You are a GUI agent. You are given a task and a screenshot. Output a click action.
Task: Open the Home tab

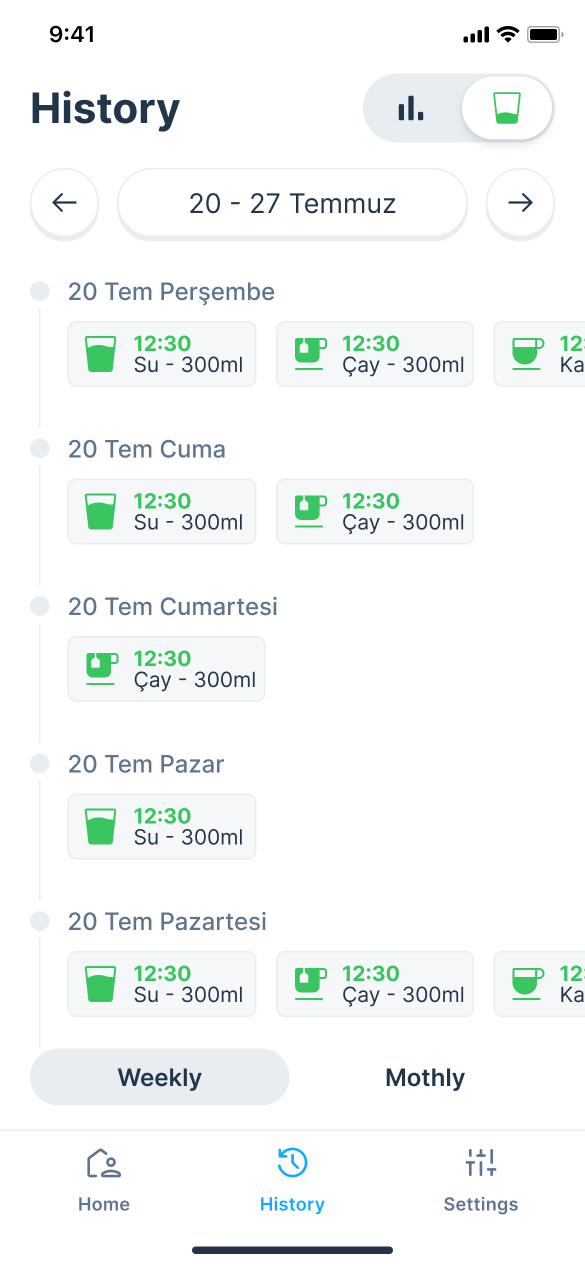[104, 1180]
